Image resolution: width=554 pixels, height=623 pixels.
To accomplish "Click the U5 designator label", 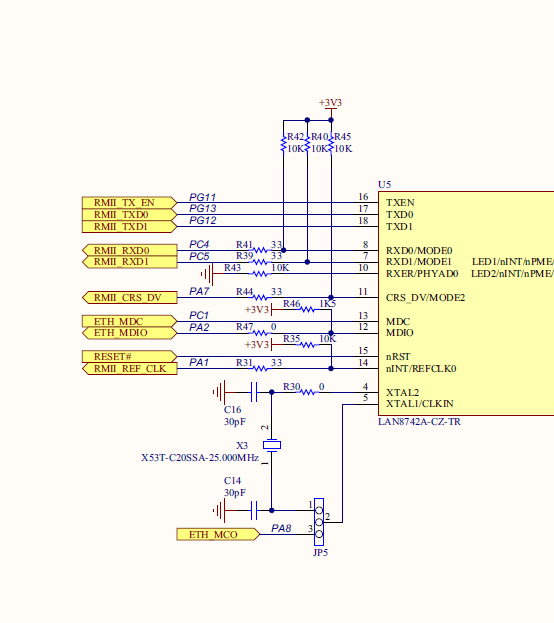I will coord(384,185).
